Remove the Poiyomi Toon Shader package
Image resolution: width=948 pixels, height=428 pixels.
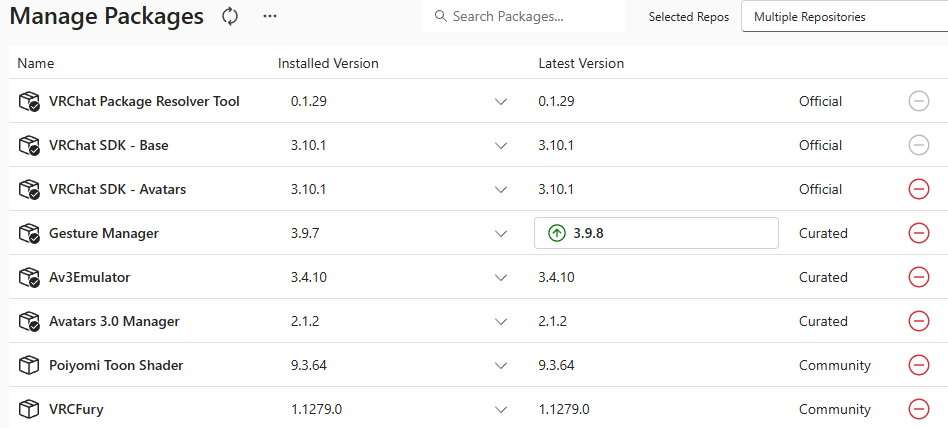918,365
